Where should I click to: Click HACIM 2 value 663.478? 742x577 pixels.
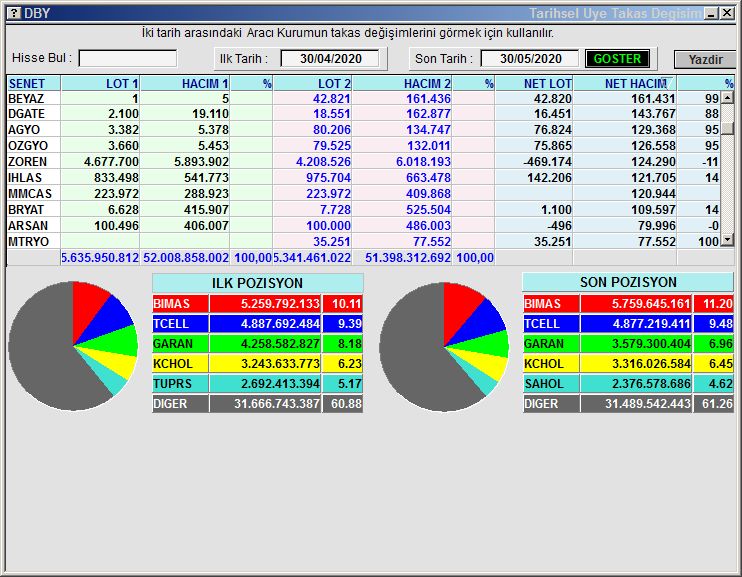pos(428,178)
